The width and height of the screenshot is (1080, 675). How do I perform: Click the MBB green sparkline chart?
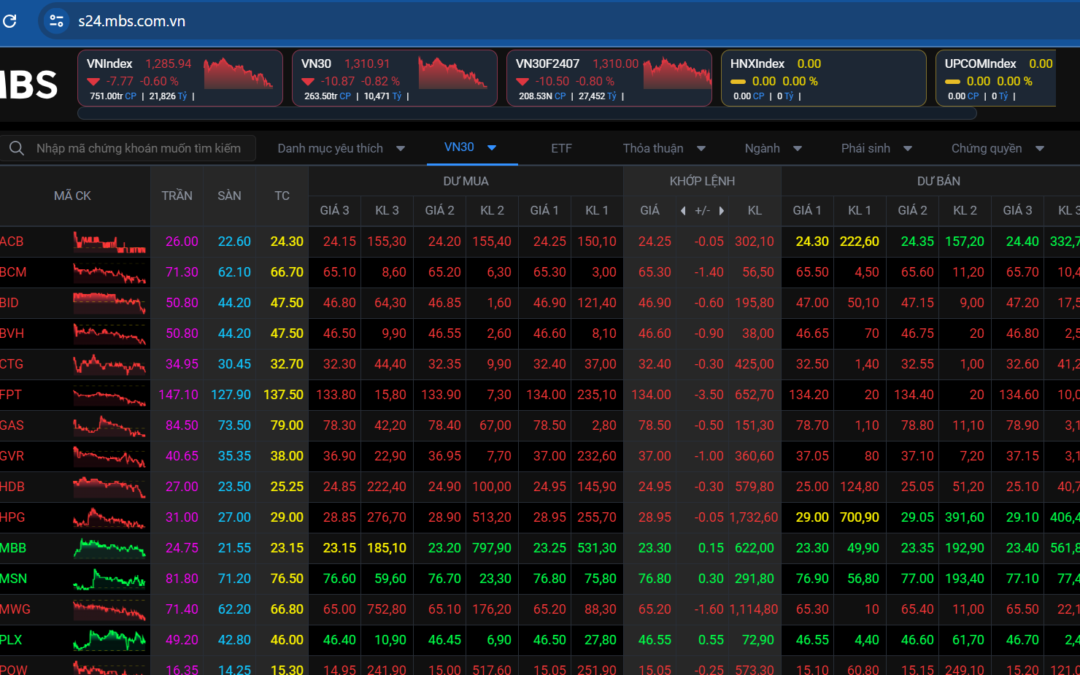pos(109,548)
